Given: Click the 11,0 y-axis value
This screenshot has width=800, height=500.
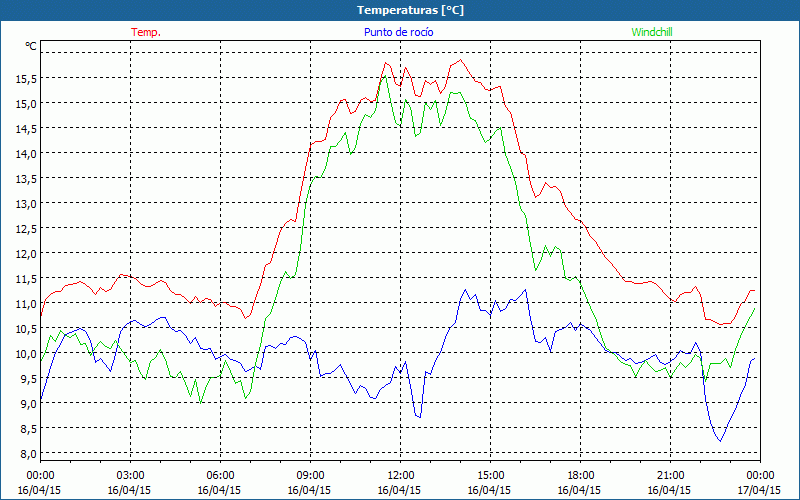Looking at the screenshot, I should coord(26,304).
